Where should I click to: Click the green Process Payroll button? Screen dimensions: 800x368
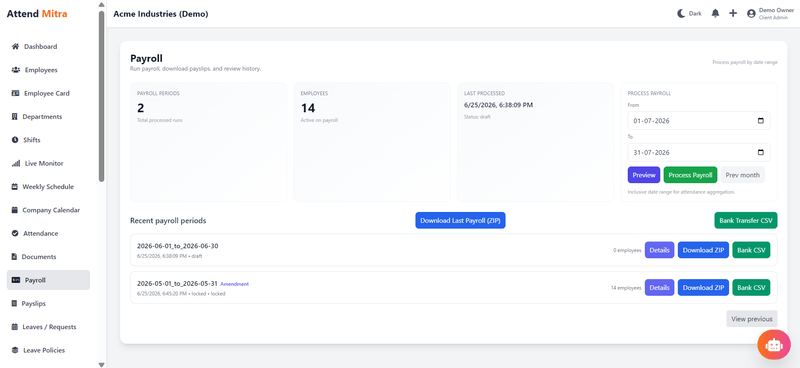coord(690,175)
